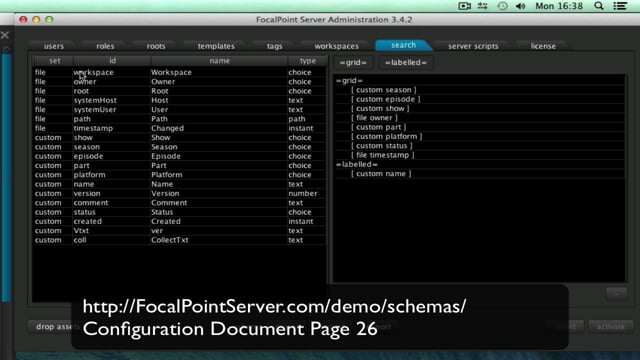Select [ custom season ] entry
This screenshot has height=360, width=640.
pyautogui.click(x=384, y=90)
